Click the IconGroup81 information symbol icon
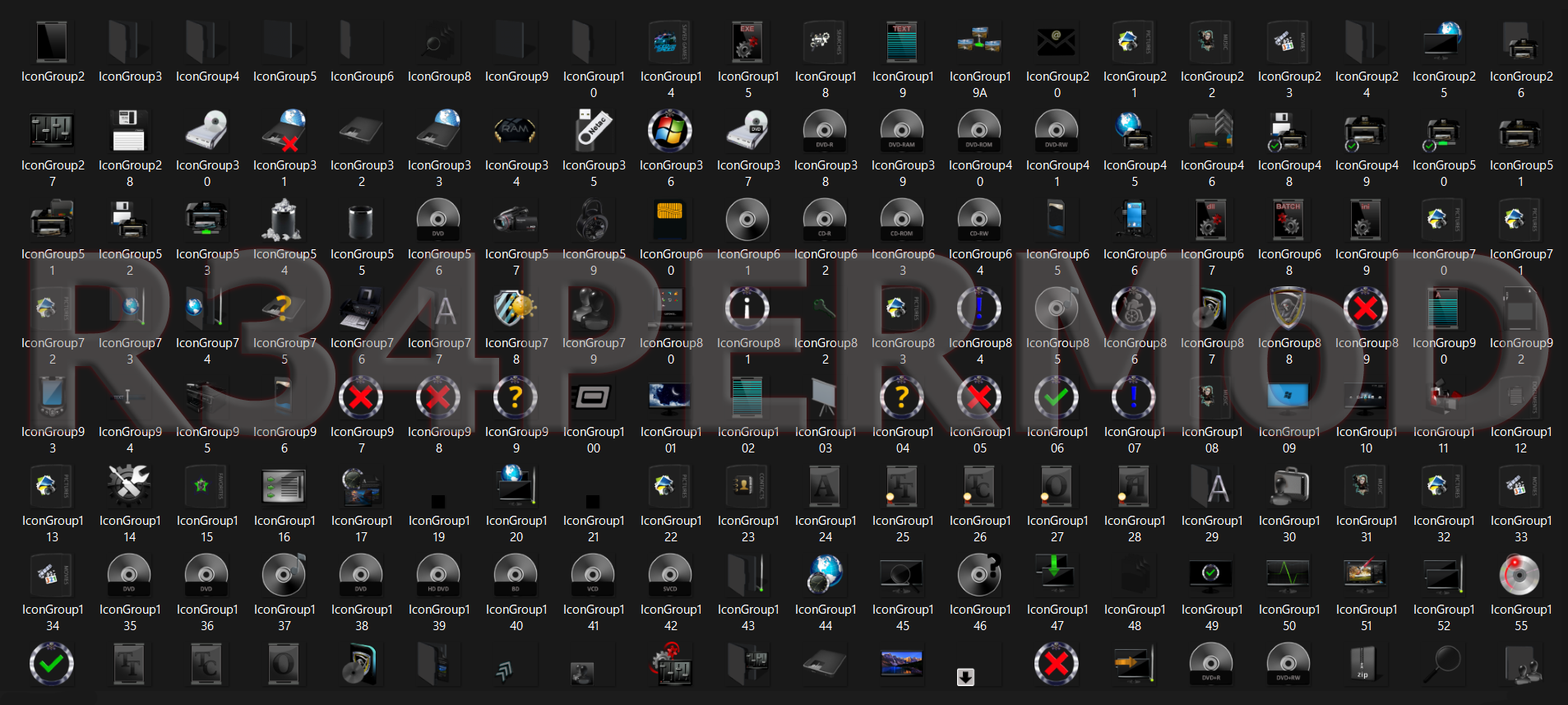Image resolution: width=1568 pixels, height=705 pixels. click(x=747, y=308)
